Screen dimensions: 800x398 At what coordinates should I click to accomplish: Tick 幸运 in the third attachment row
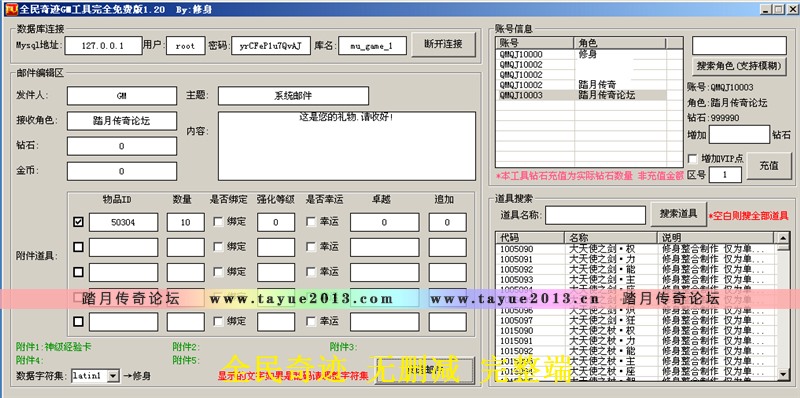[x=311, y=272]
